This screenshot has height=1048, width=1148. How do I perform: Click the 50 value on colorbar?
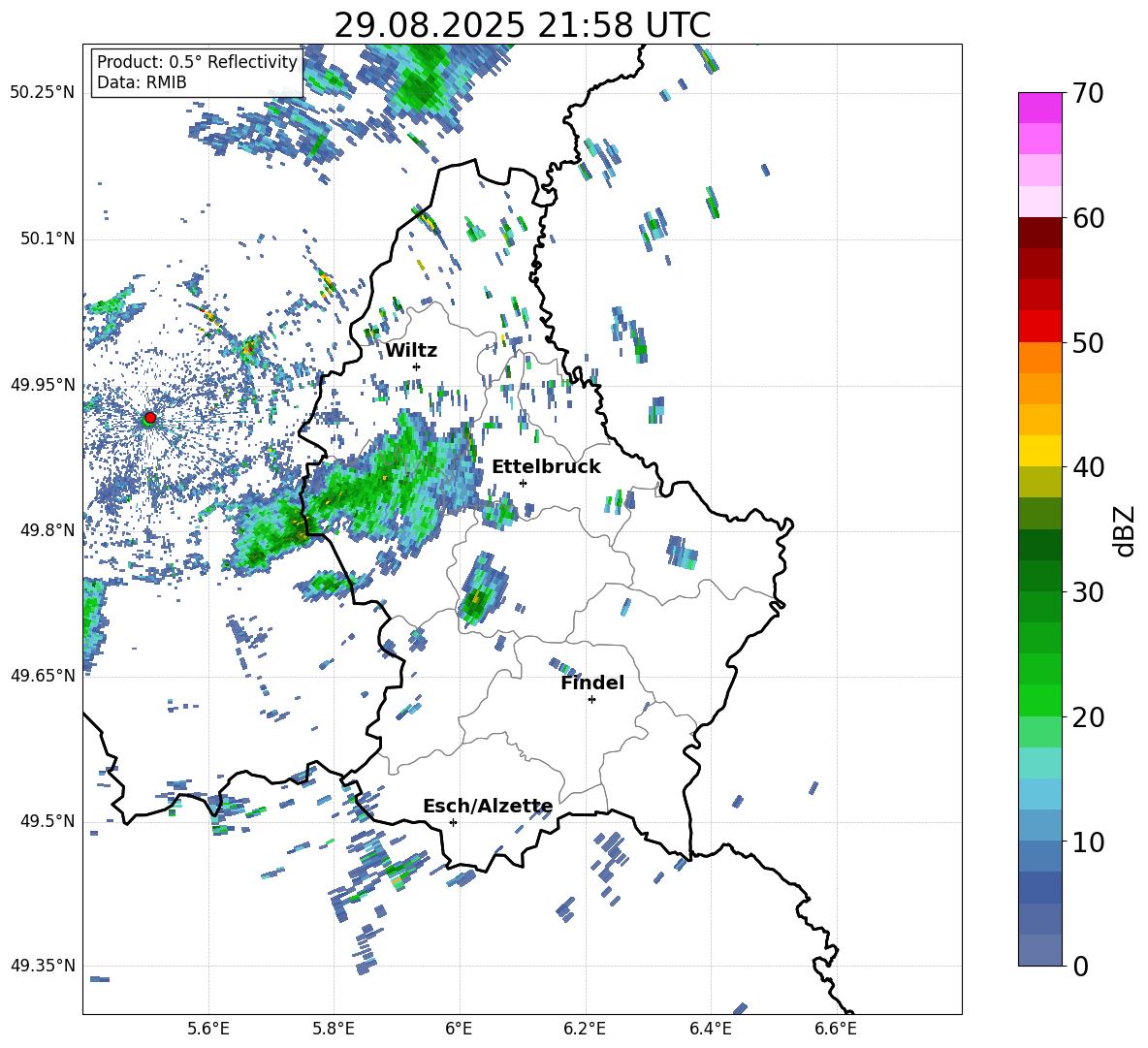point(1087,342)
